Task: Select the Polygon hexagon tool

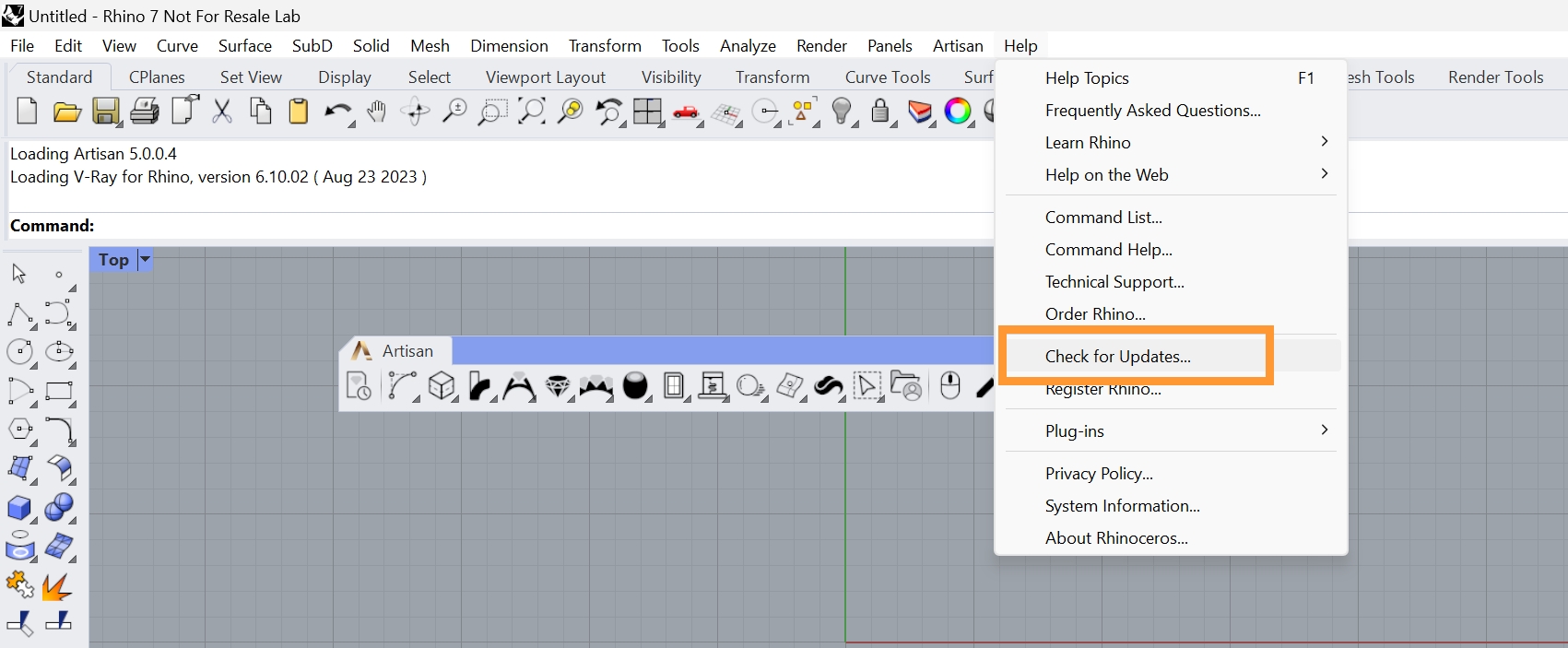Action: [x=19, y=430]
